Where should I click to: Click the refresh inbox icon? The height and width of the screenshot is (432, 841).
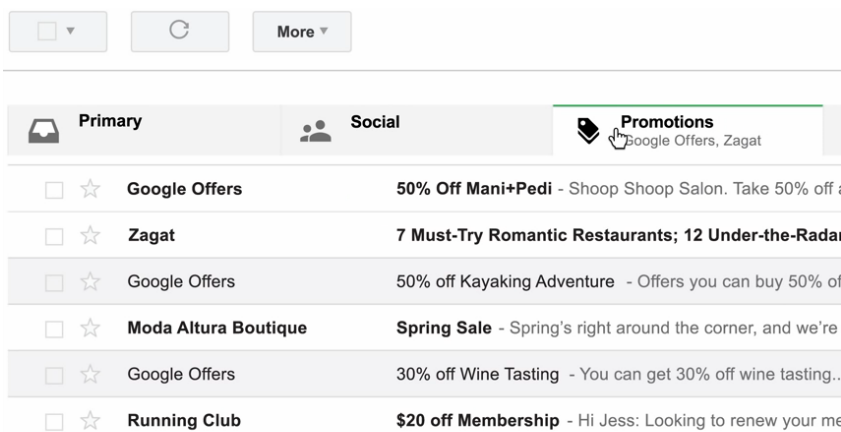click(179, 30)
